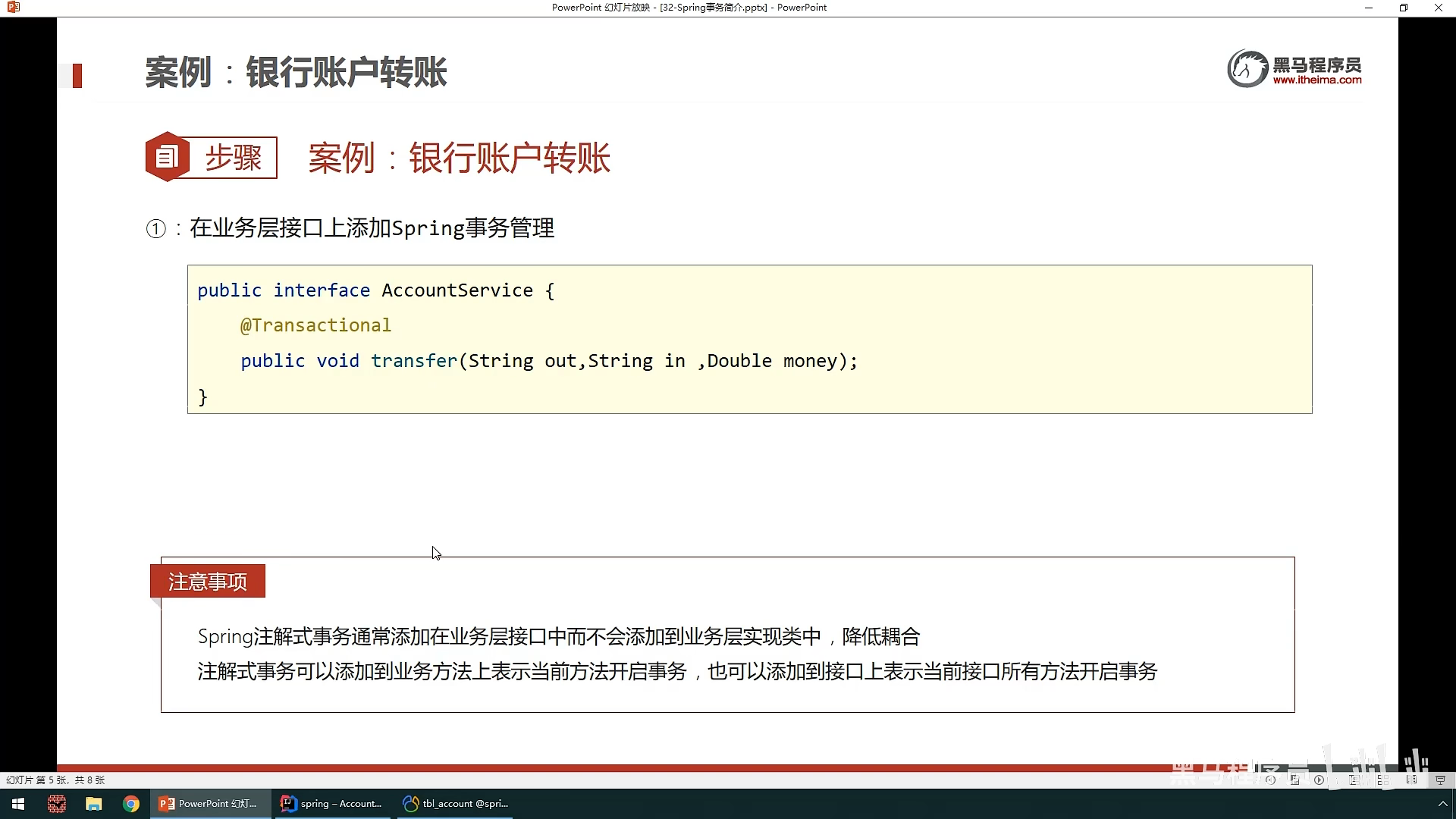Launch File Explorer from the taskbar
1456x819 pixels.
pos(93,804)
